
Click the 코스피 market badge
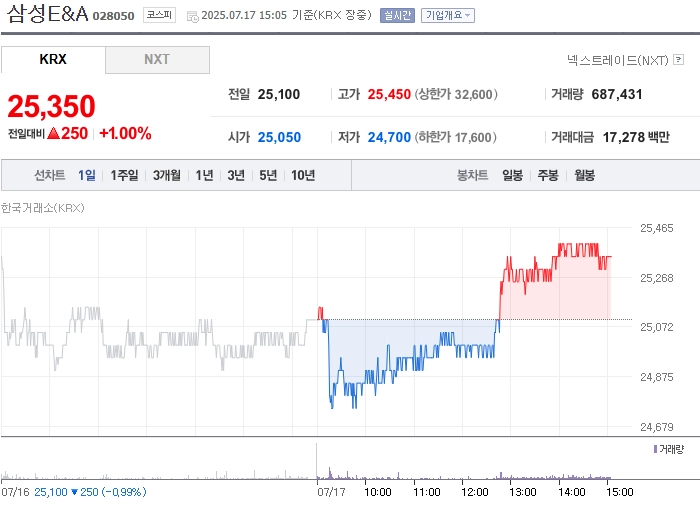click(x=159, y=15)
